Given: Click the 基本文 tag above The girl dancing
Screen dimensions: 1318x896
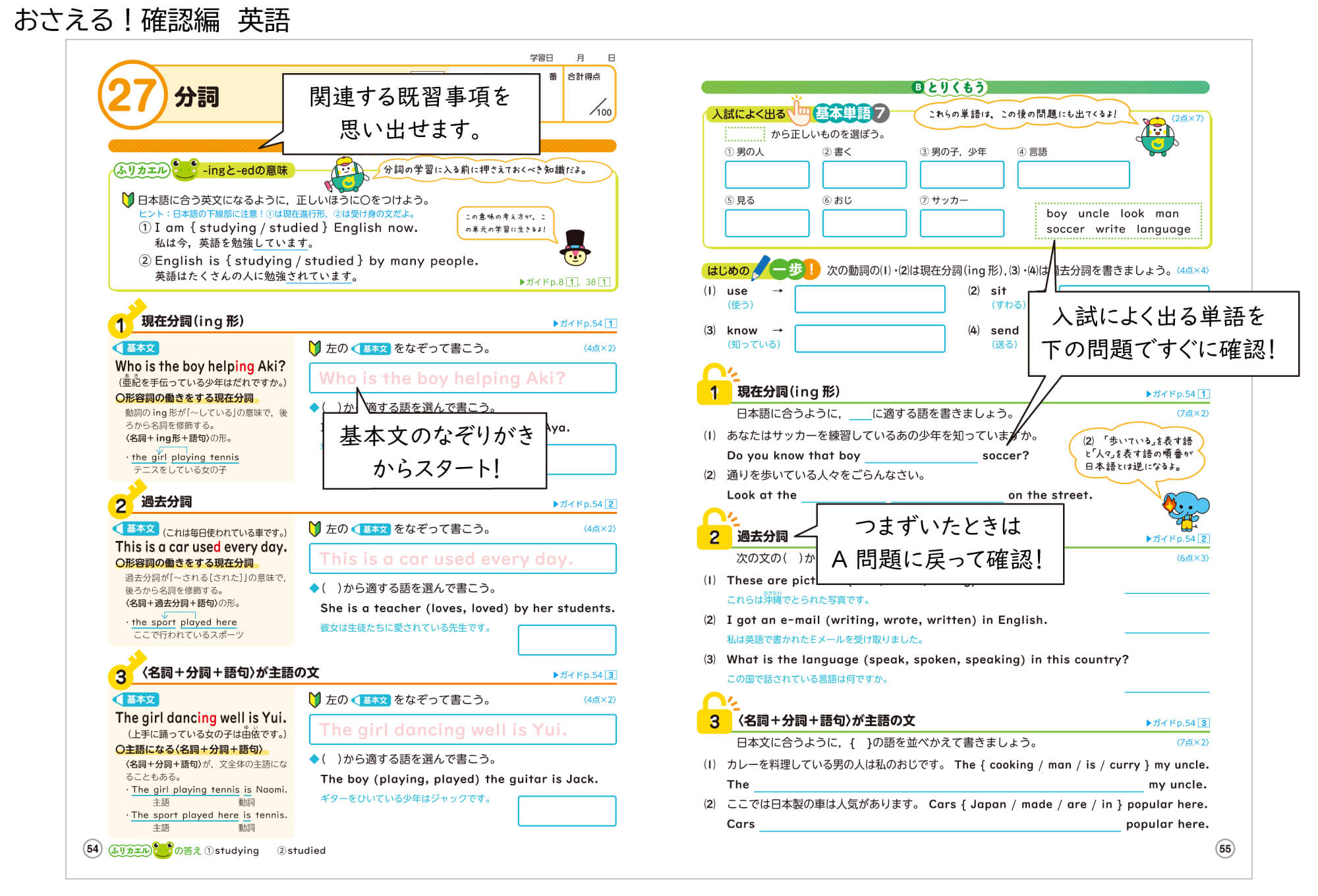Looking at the screenshot, I should point(136,700).
